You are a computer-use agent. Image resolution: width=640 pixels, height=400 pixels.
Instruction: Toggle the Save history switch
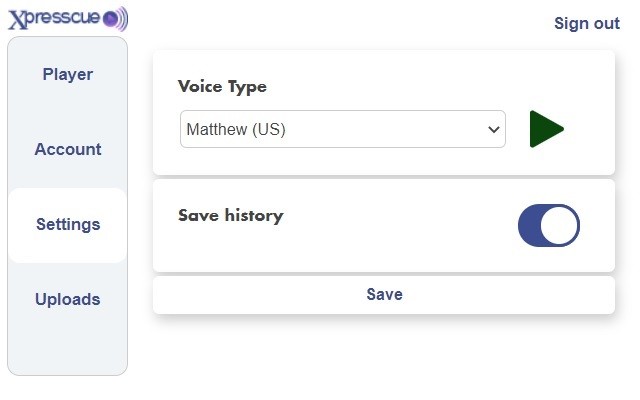[548, 226]
